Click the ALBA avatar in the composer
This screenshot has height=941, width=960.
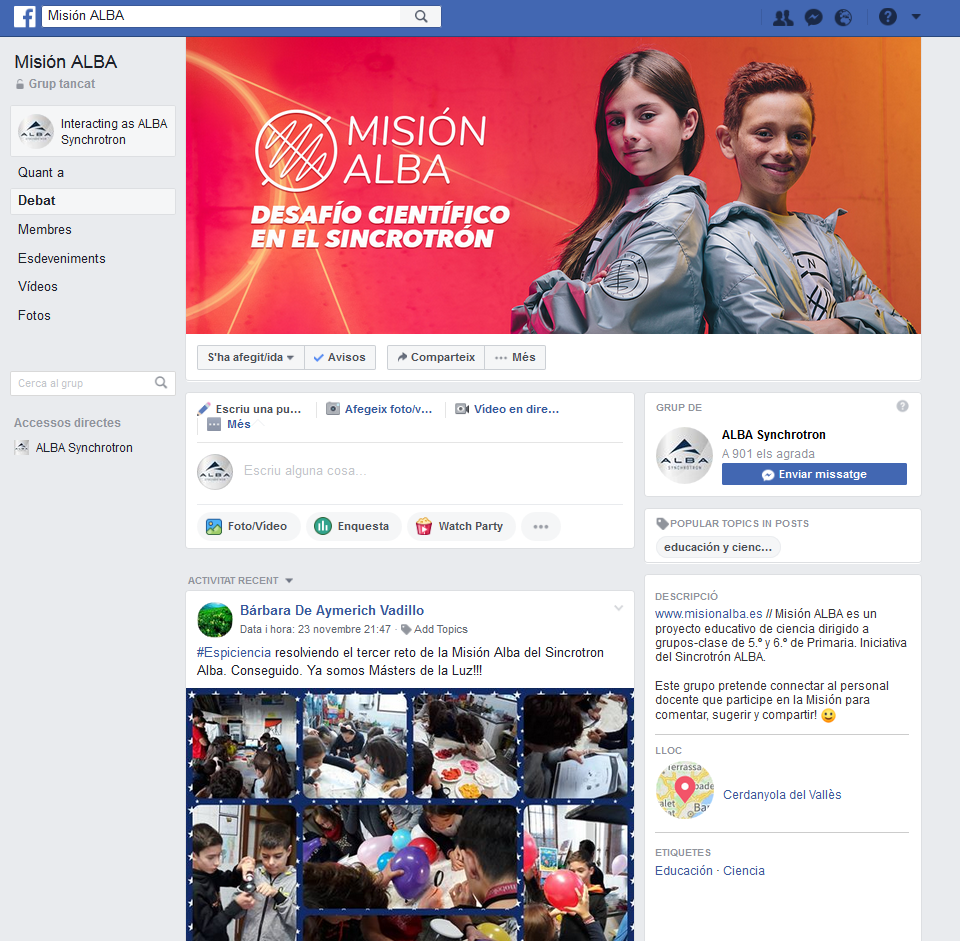(x=215, y=471)
